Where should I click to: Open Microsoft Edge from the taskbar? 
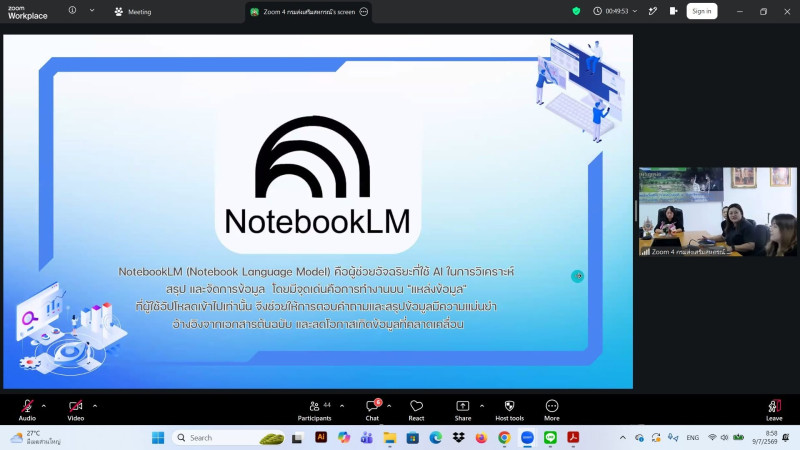436,437
